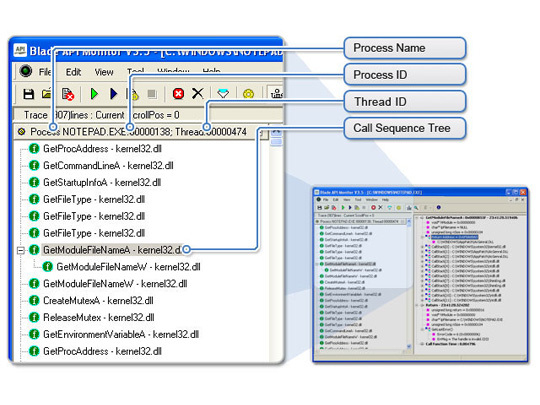Open the Help menu in the large window

[x=211, y=71]
